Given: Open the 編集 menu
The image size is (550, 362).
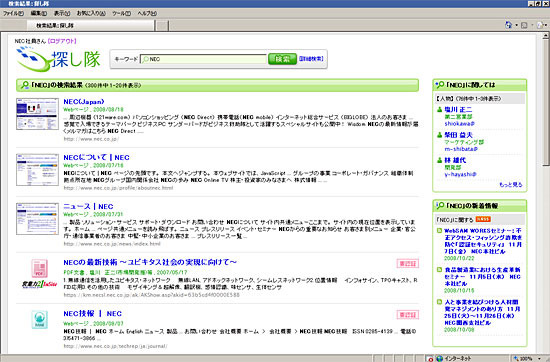Looking at the screenshot, I should pos(39,13).
